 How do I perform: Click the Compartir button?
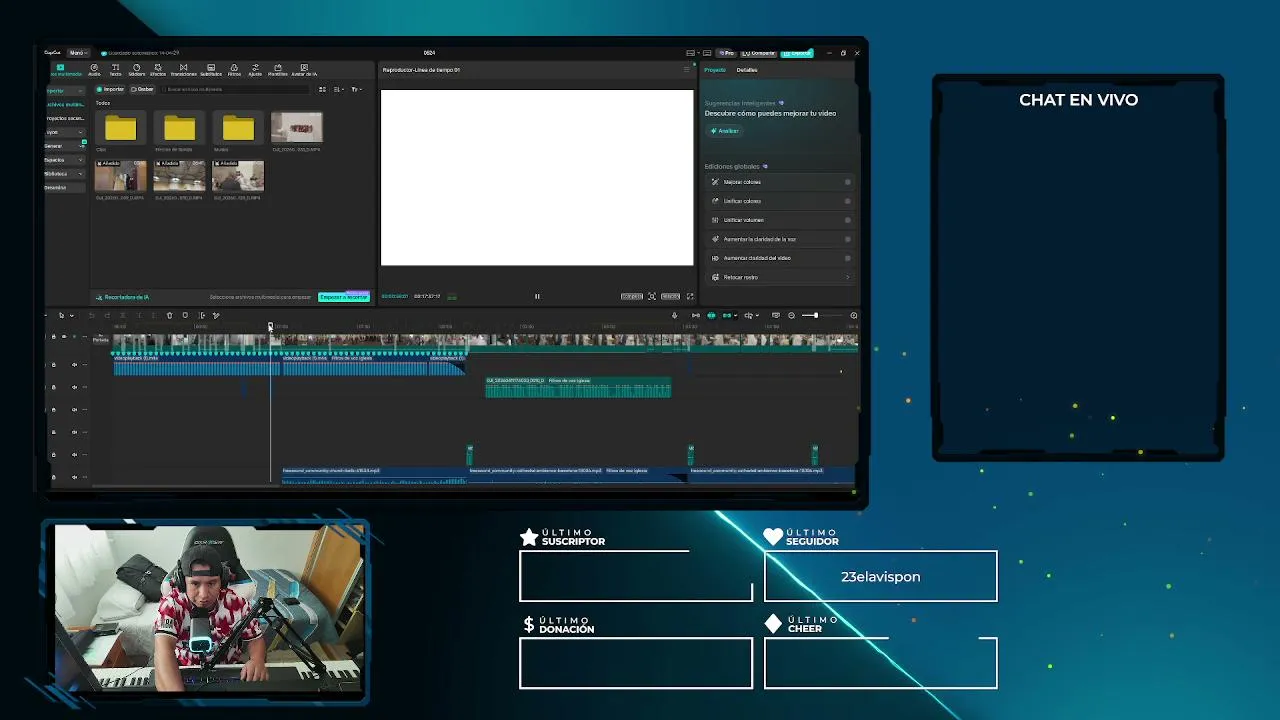point(759,53)
